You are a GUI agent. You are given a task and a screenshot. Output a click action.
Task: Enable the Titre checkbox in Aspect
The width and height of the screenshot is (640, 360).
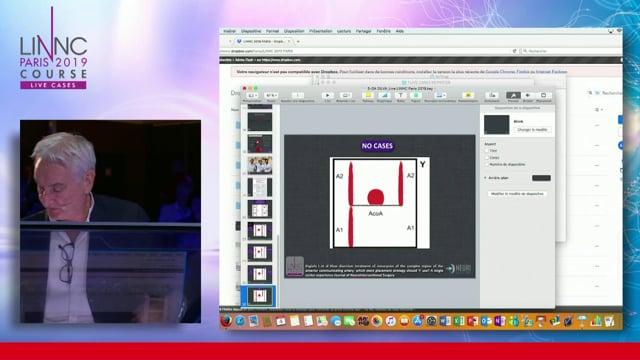[x=487, y=151]
